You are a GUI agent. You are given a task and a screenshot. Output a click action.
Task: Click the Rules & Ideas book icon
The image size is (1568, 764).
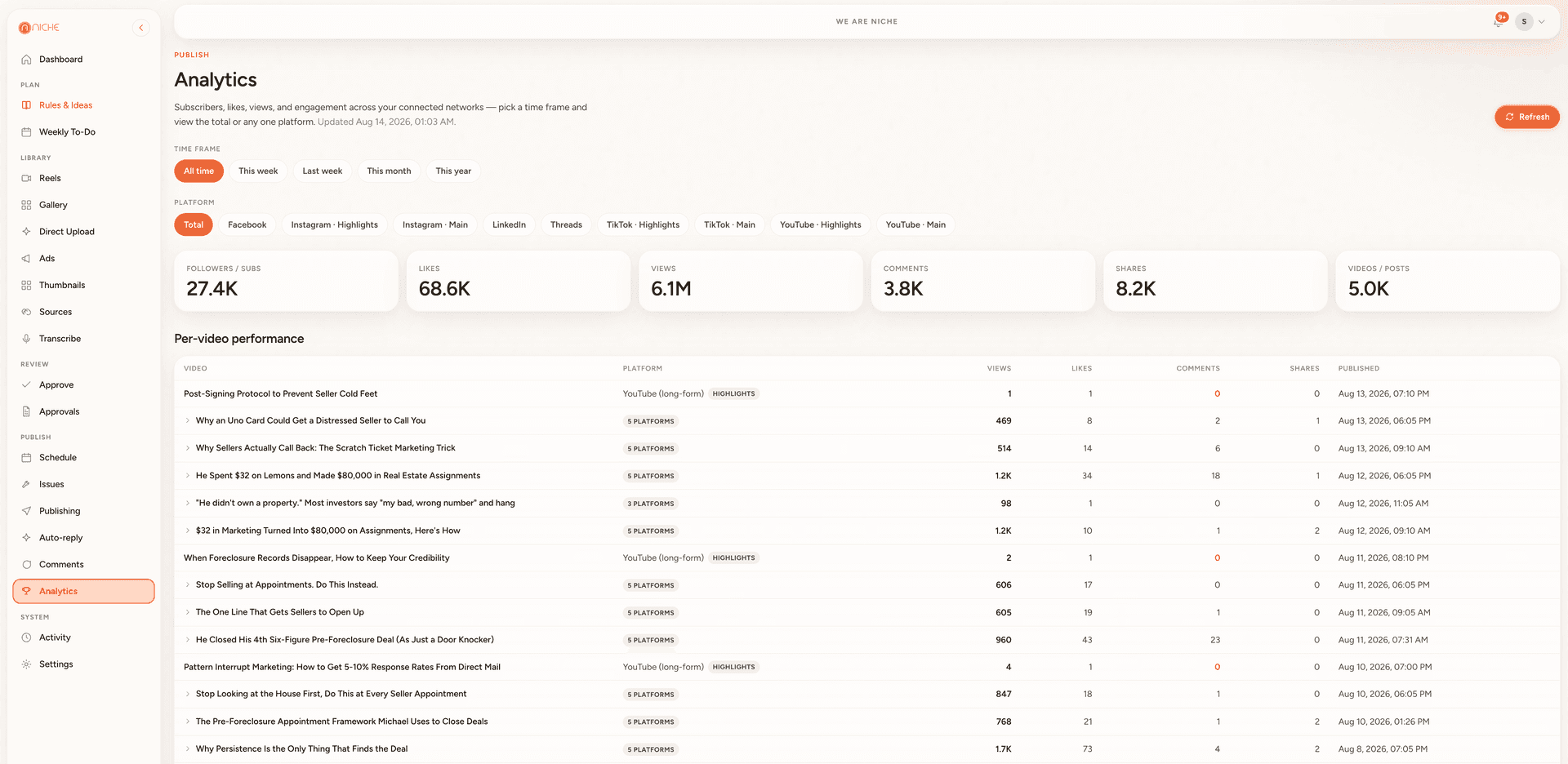26,105
